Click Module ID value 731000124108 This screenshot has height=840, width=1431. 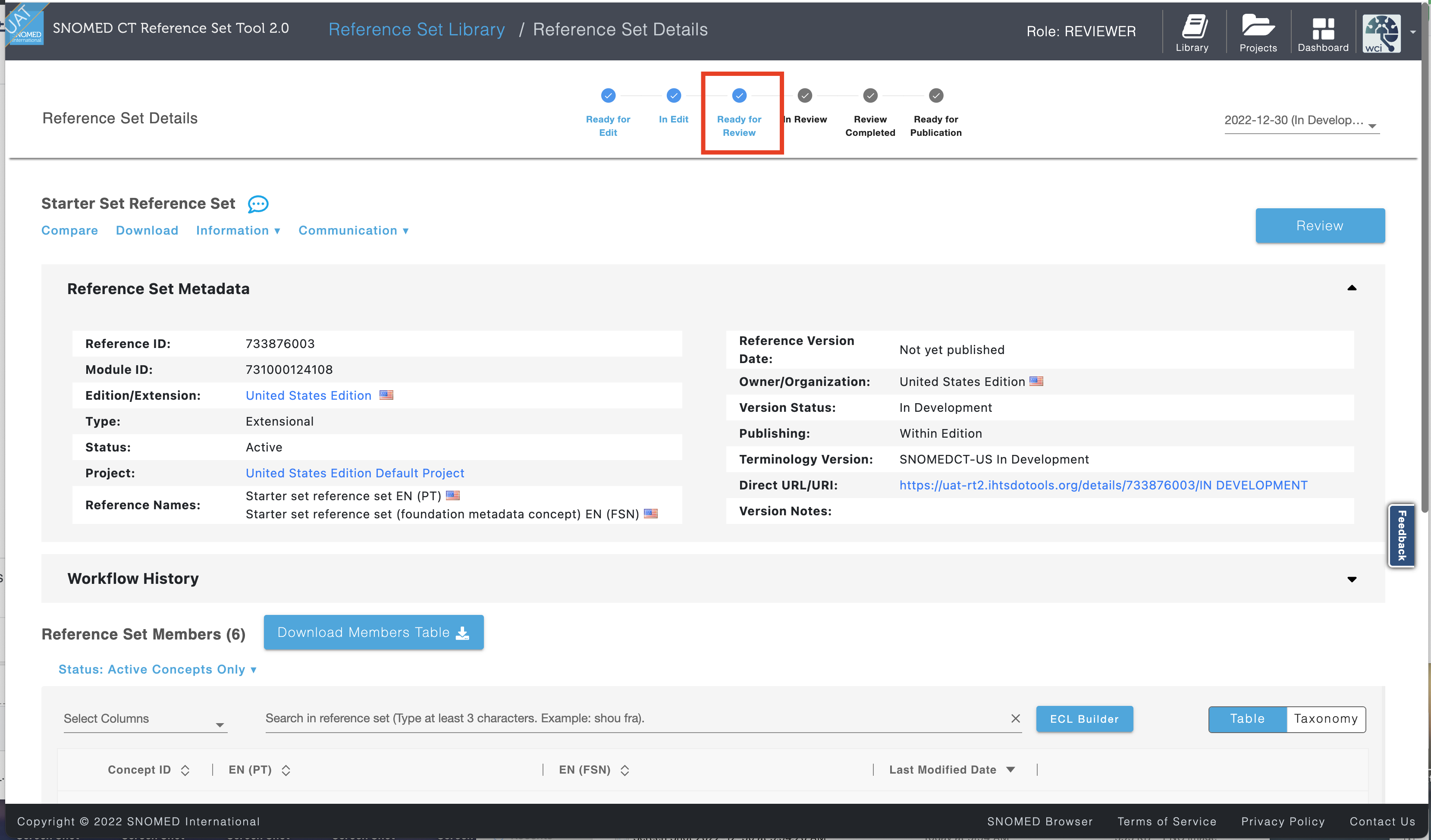[289, 369]
